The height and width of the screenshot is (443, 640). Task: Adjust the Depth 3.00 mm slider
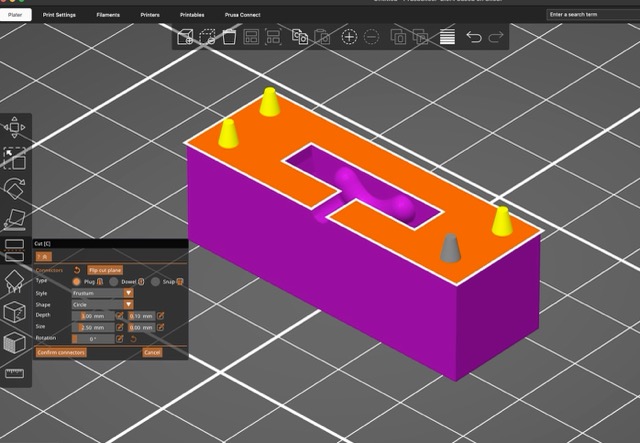(x=93, y=316)
